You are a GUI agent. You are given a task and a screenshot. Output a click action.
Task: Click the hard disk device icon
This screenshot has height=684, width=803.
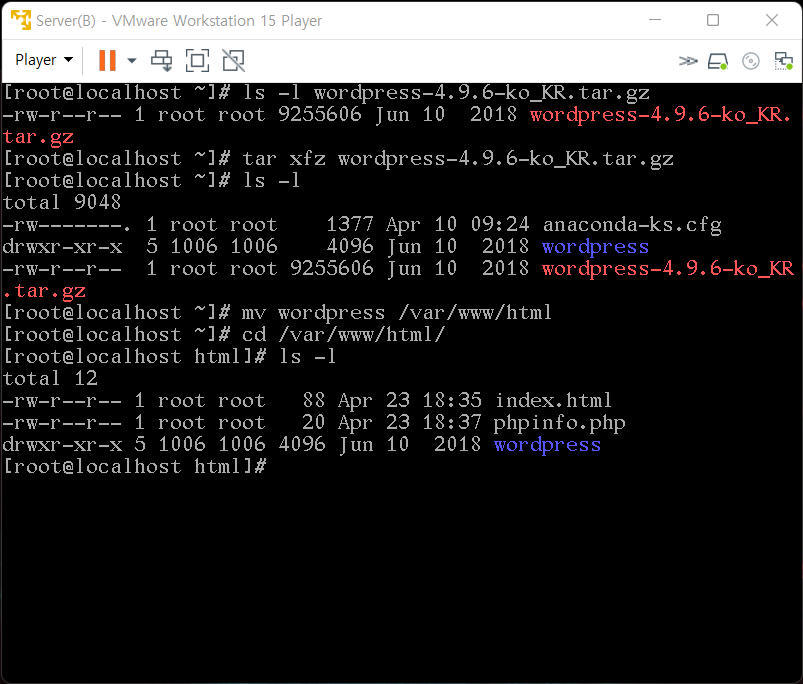click(717, 61)
